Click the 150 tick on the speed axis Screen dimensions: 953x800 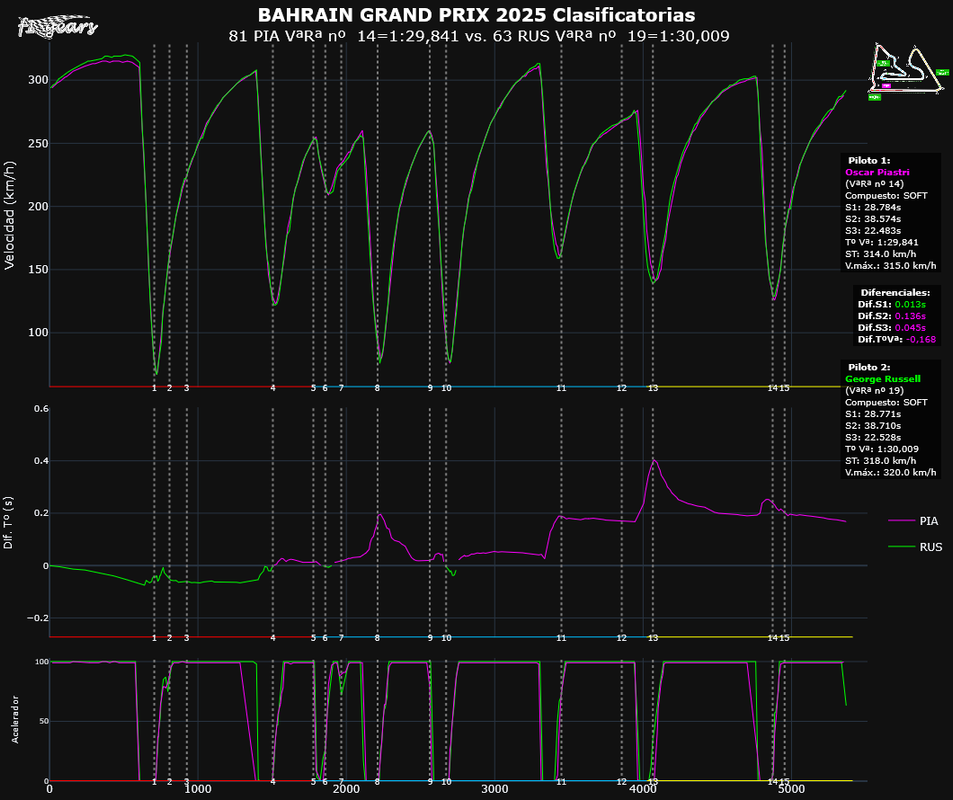point(38,269)
